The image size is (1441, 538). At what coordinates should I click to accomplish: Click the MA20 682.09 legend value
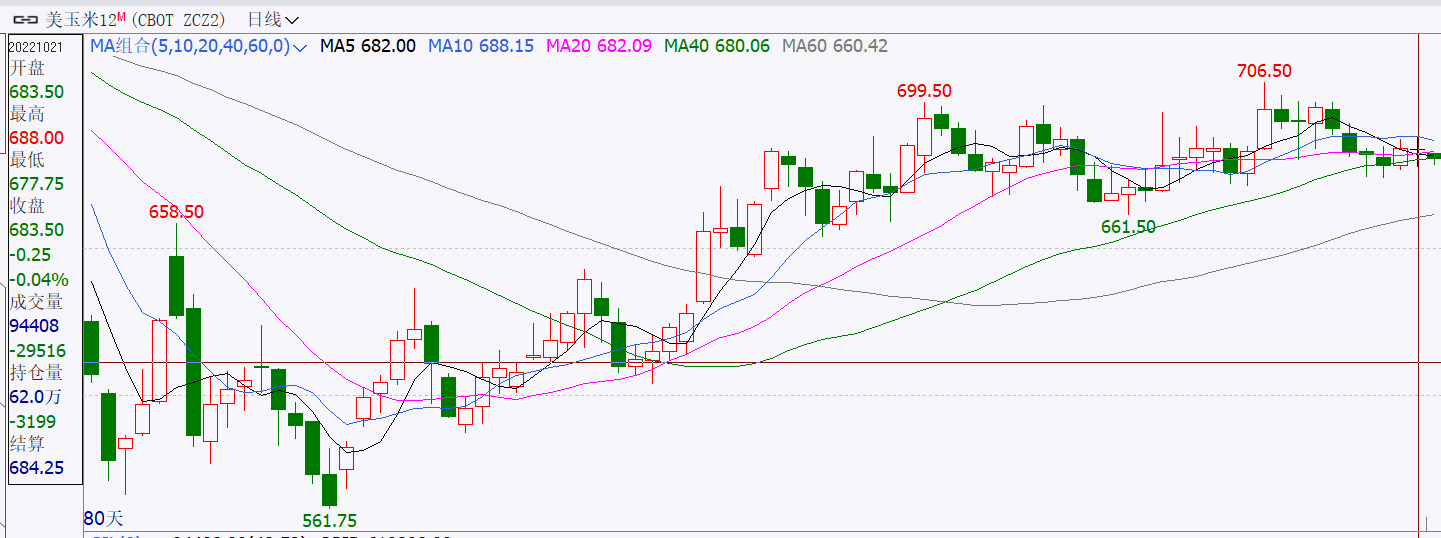pos(599,45)
